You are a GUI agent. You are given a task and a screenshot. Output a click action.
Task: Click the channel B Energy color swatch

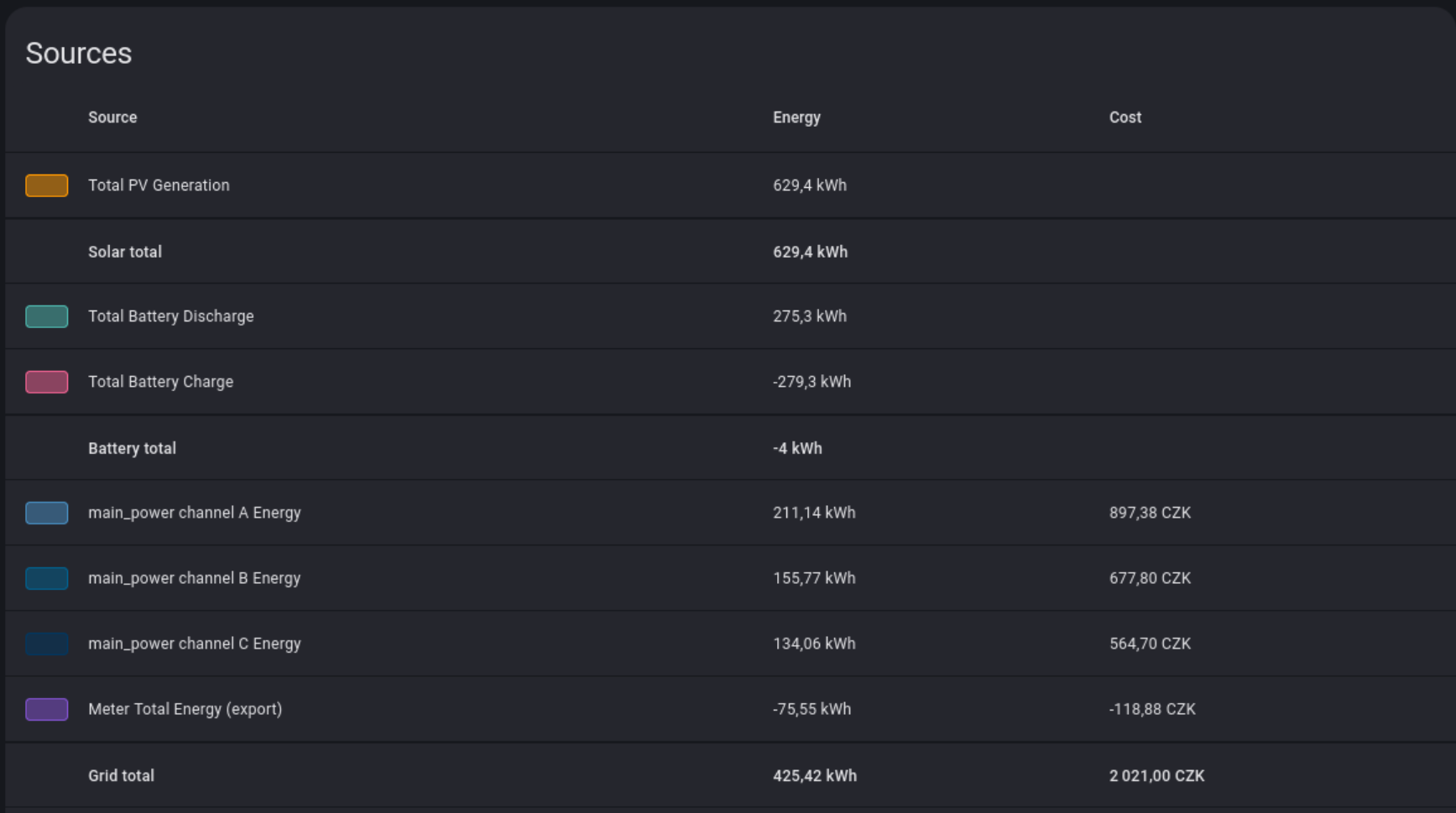tap(47, 578)
